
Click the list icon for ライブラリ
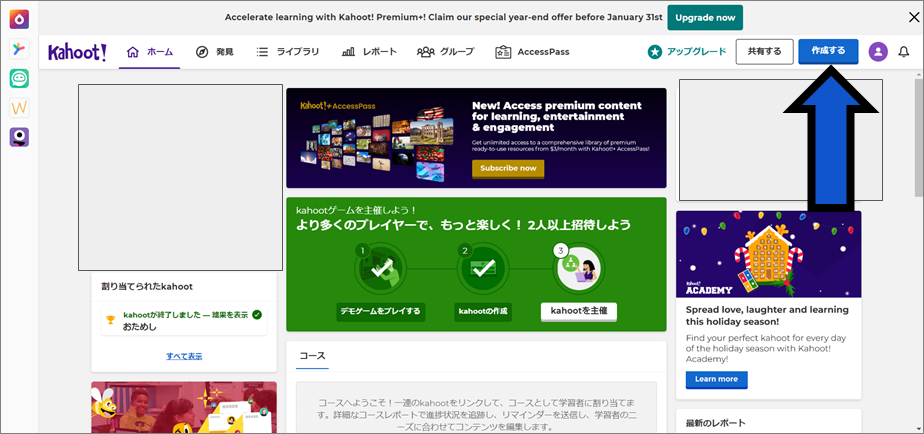tap(262, 52)
